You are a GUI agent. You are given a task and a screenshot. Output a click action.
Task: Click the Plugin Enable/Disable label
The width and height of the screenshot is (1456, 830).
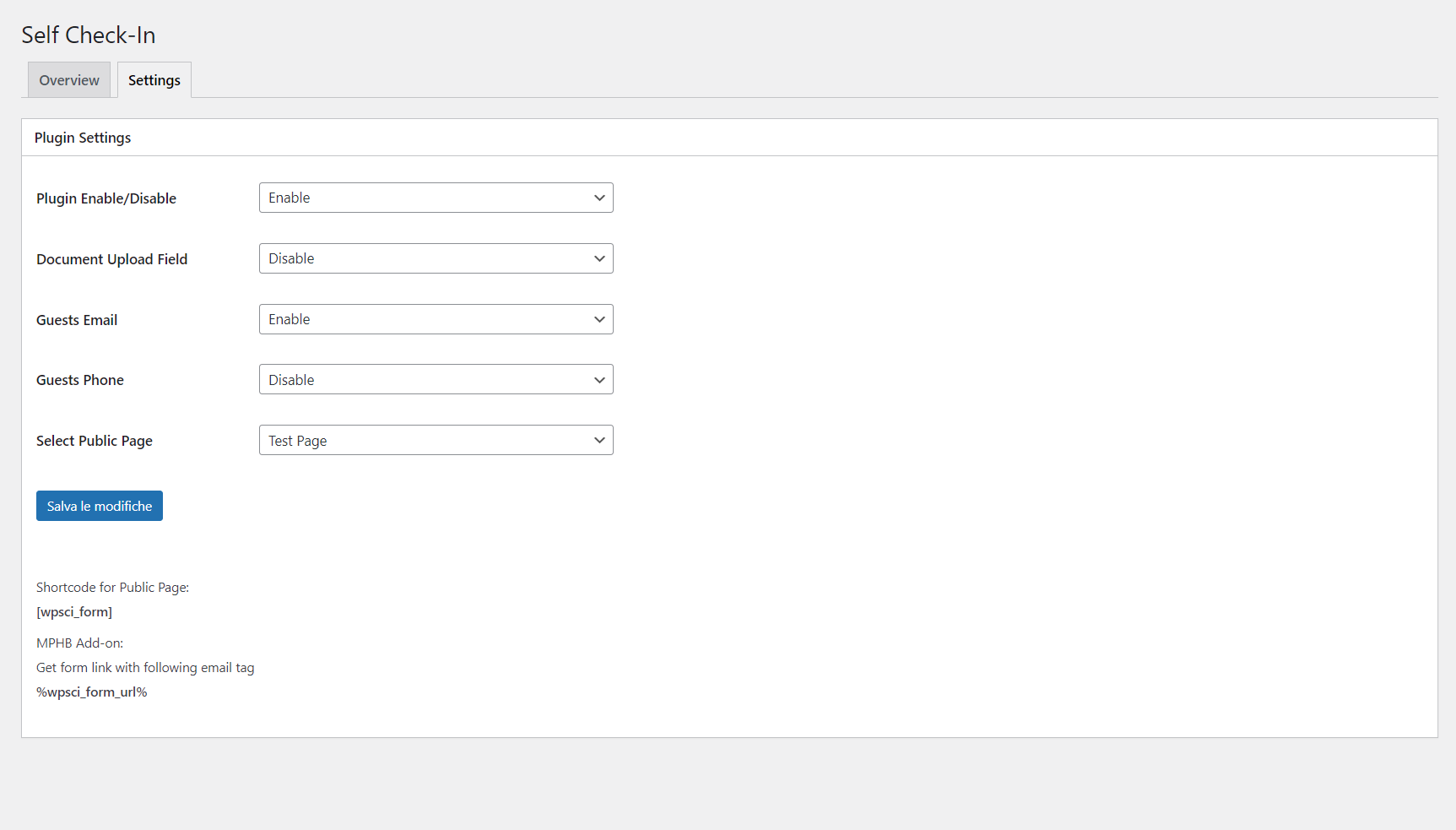click(106, 198)
